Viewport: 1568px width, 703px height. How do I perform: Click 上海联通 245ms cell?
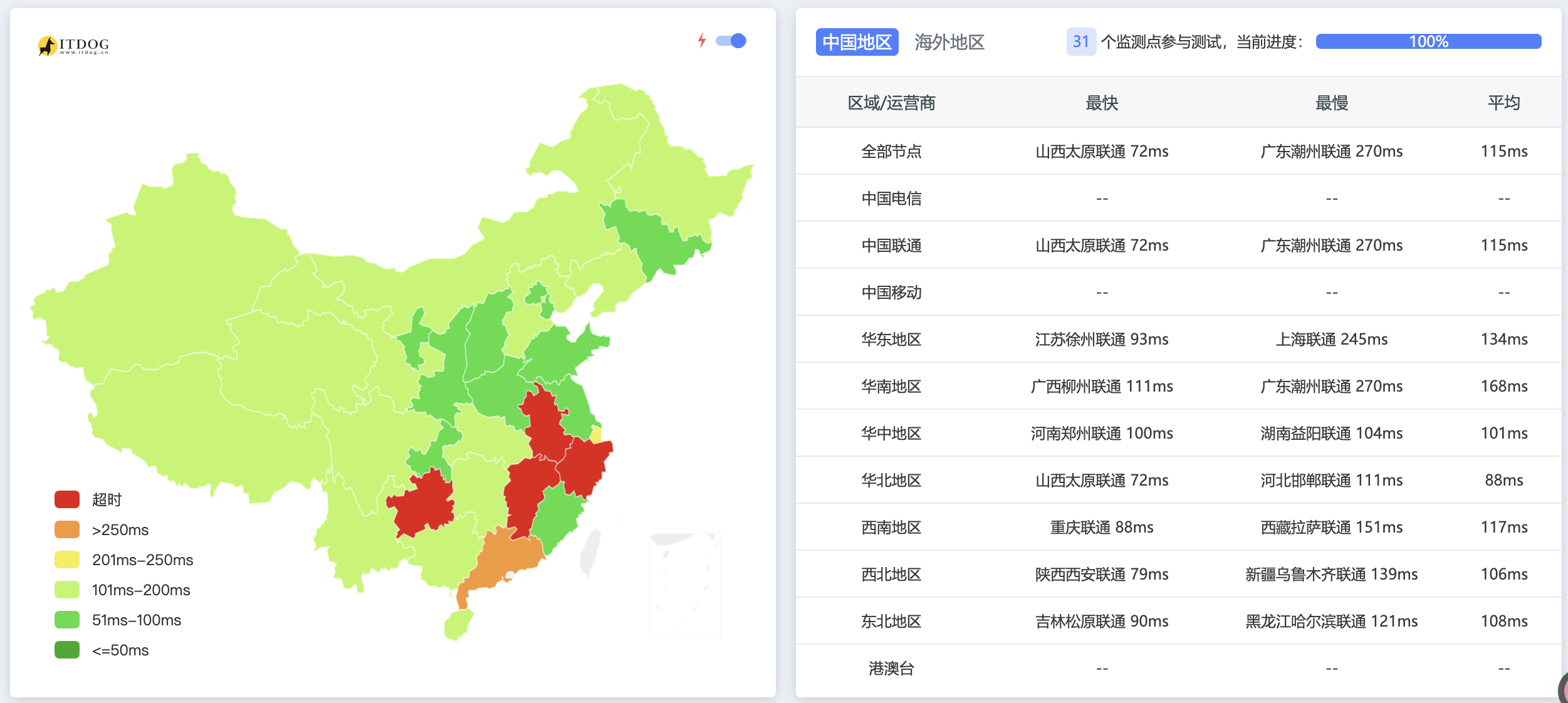(1332, 339)
